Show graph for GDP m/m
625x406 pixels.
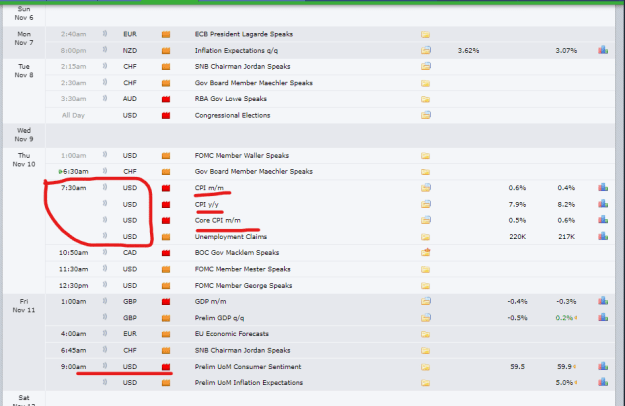[x=603, y=301]
